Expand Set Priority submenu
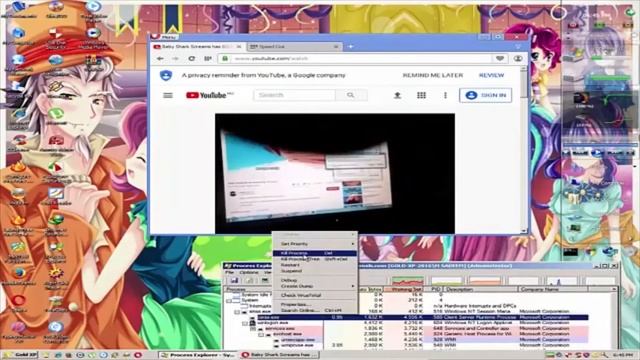This screenshot has height=360, width=640. click(315, 244)
